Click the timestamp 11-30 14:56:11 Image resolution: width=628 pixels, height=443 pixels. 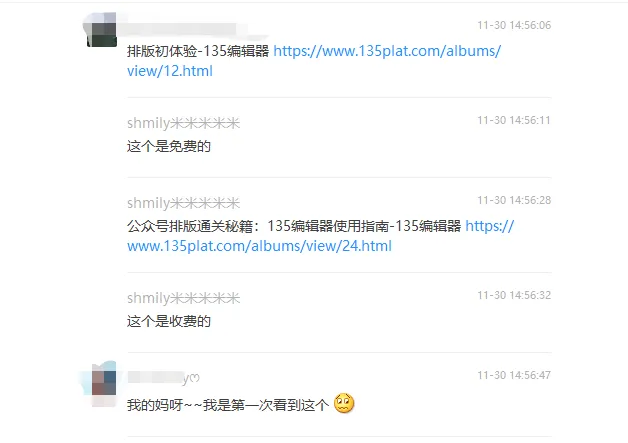tap(514, 120)
